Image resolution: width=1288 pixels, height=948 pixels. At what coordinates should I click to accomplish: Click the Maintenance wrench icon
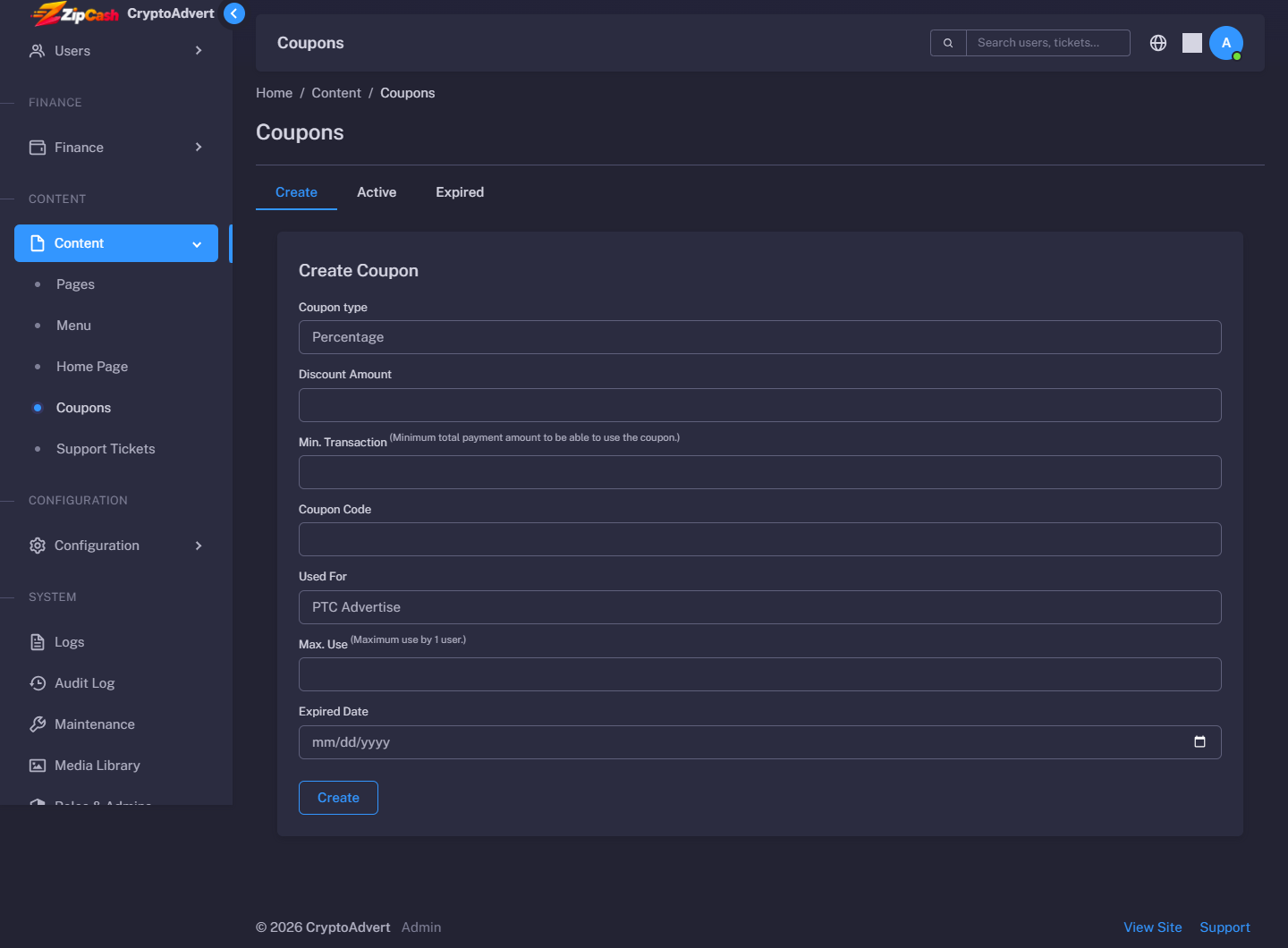tap(38, 724)
